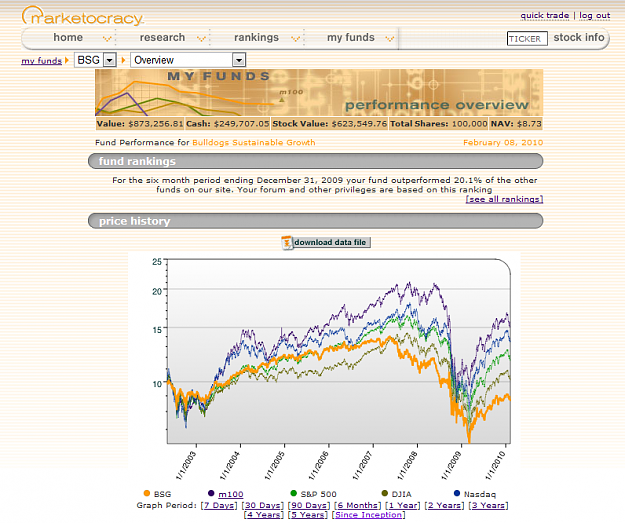
Task: Open the home menu
Action: point(68,37)
